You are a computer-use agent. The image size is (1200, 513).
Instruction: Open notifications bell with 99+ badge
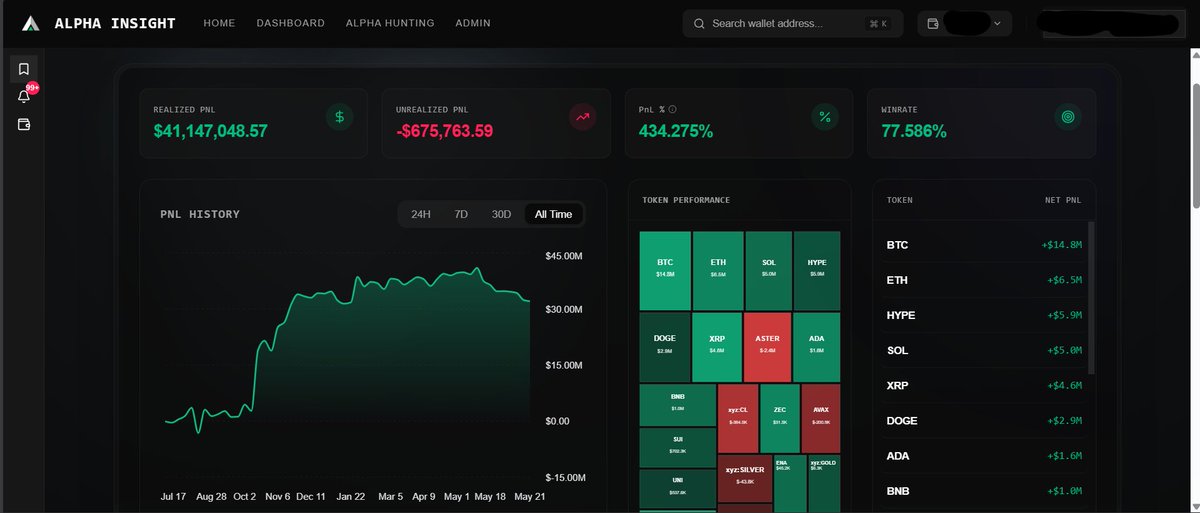click(x=24, y=96)
